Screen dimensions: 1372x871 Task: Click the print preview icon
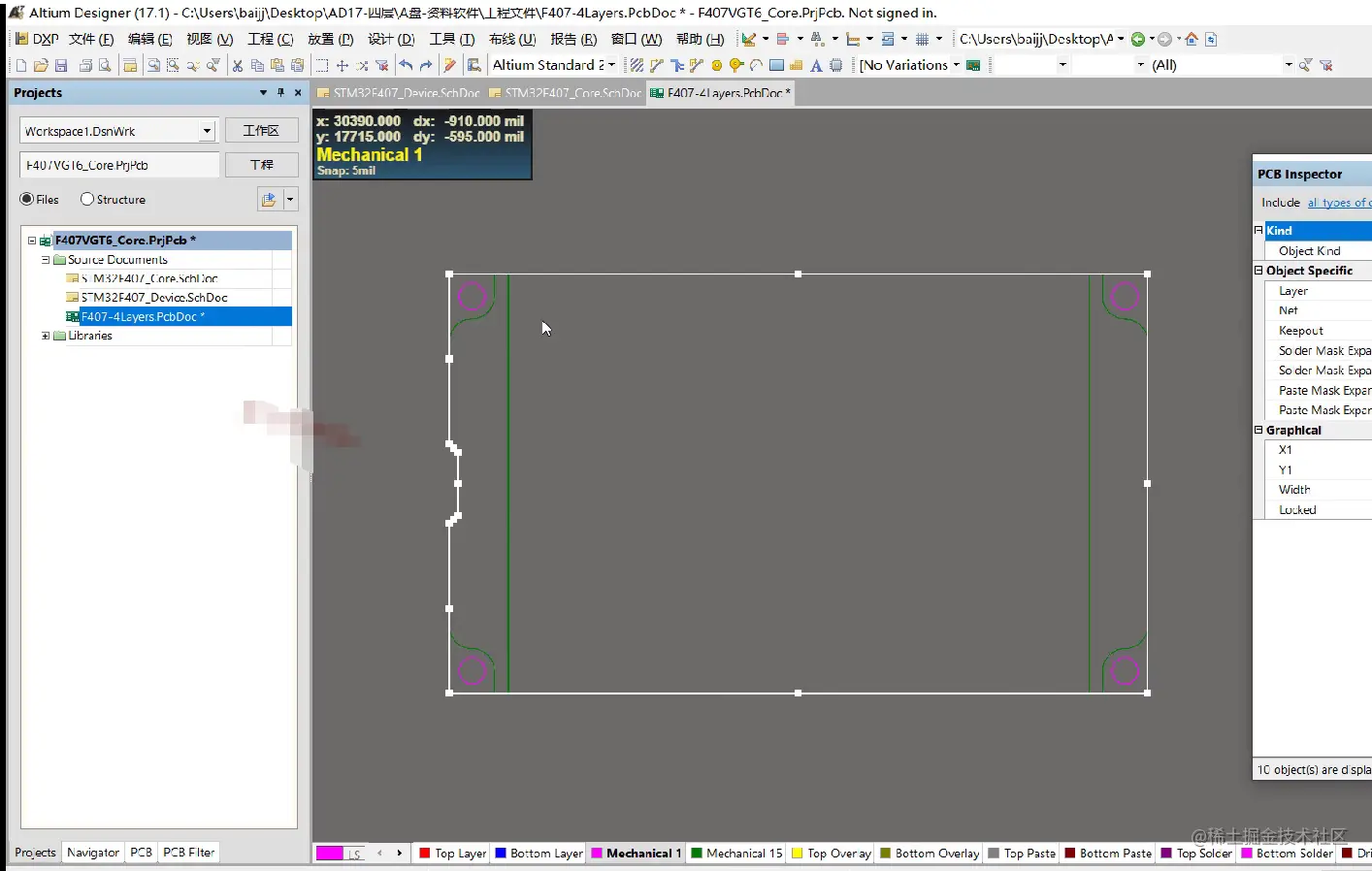click(105, 65)
